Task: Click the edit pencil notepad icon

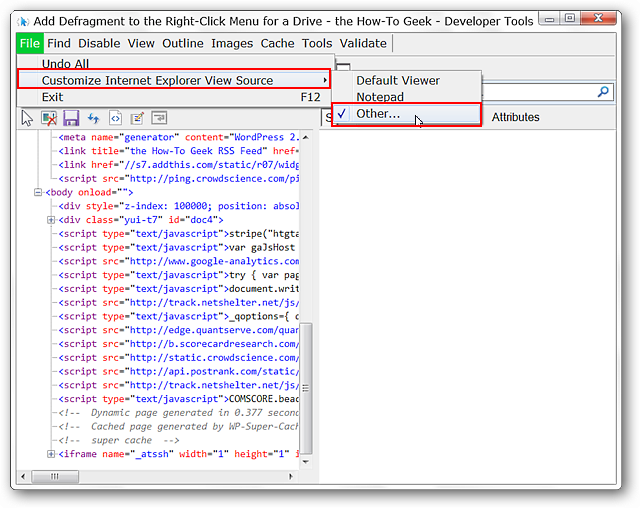Action: click(x=137, y=118)
